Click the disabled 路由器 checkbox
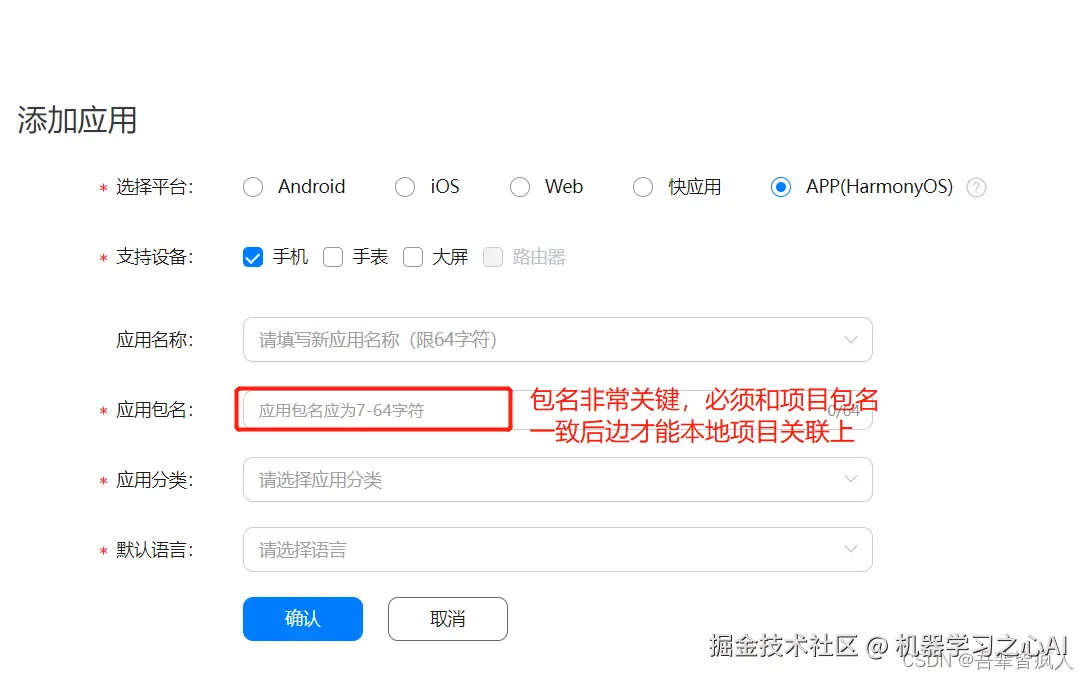This screenshot has height=680, width=1089. pos(492,257)
